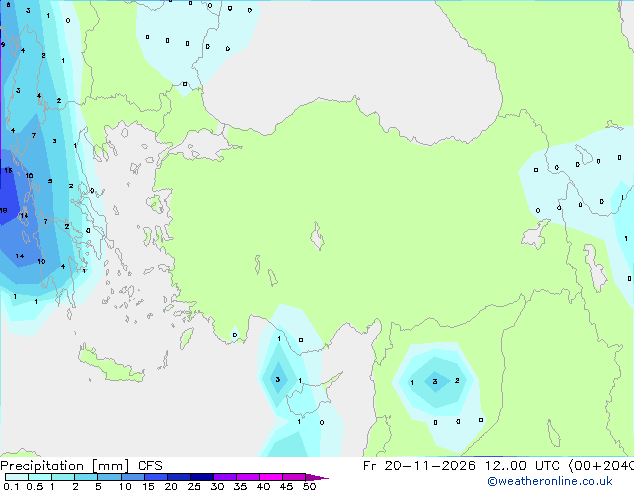Click the '12..00 UTC' time text
The height and width of the screenshot is (490, 634).
pos(522,466)
